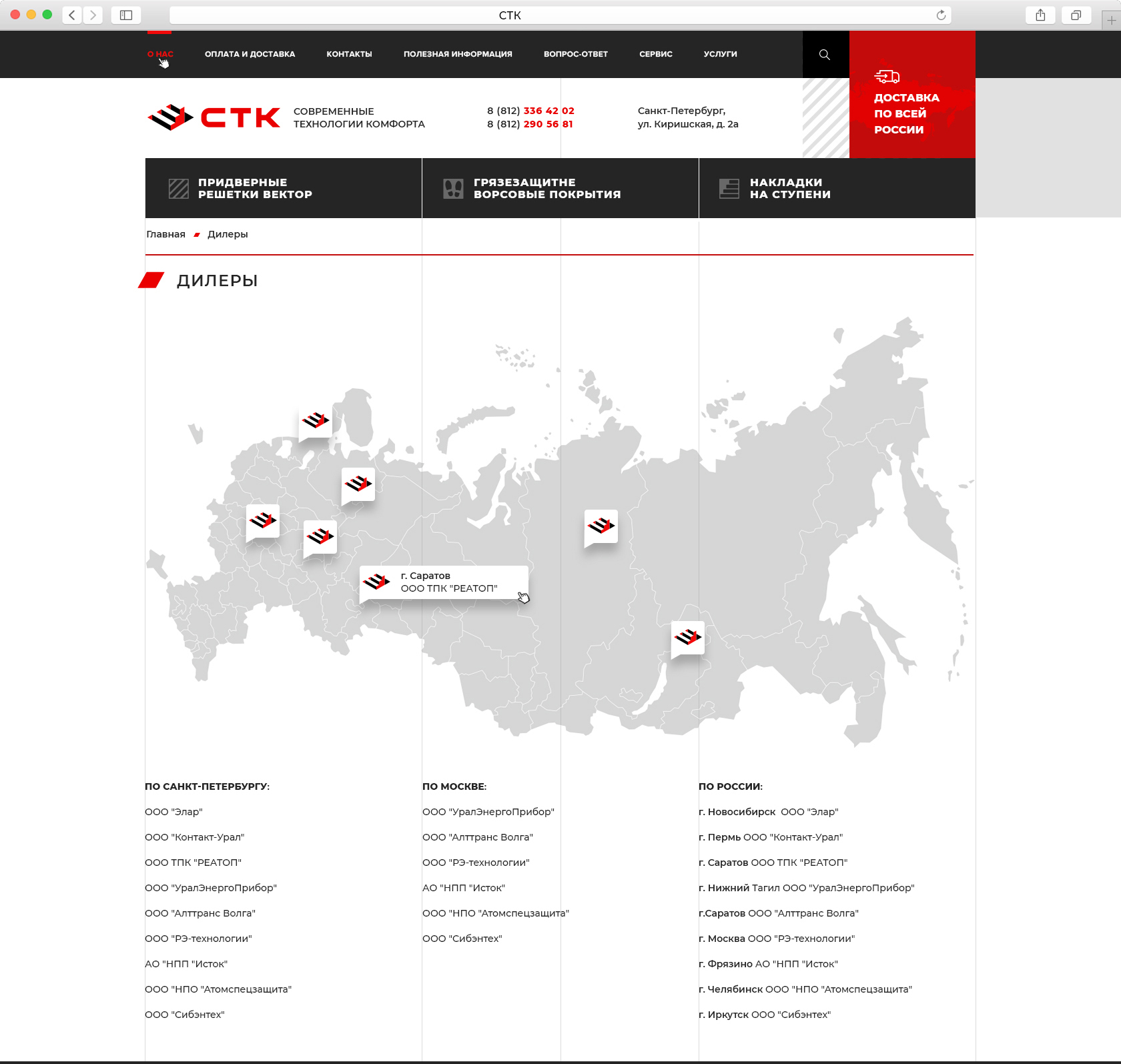Click the Саратов ООО ТПК "РЕАТОП" tooltip text

tap(449, 582)
